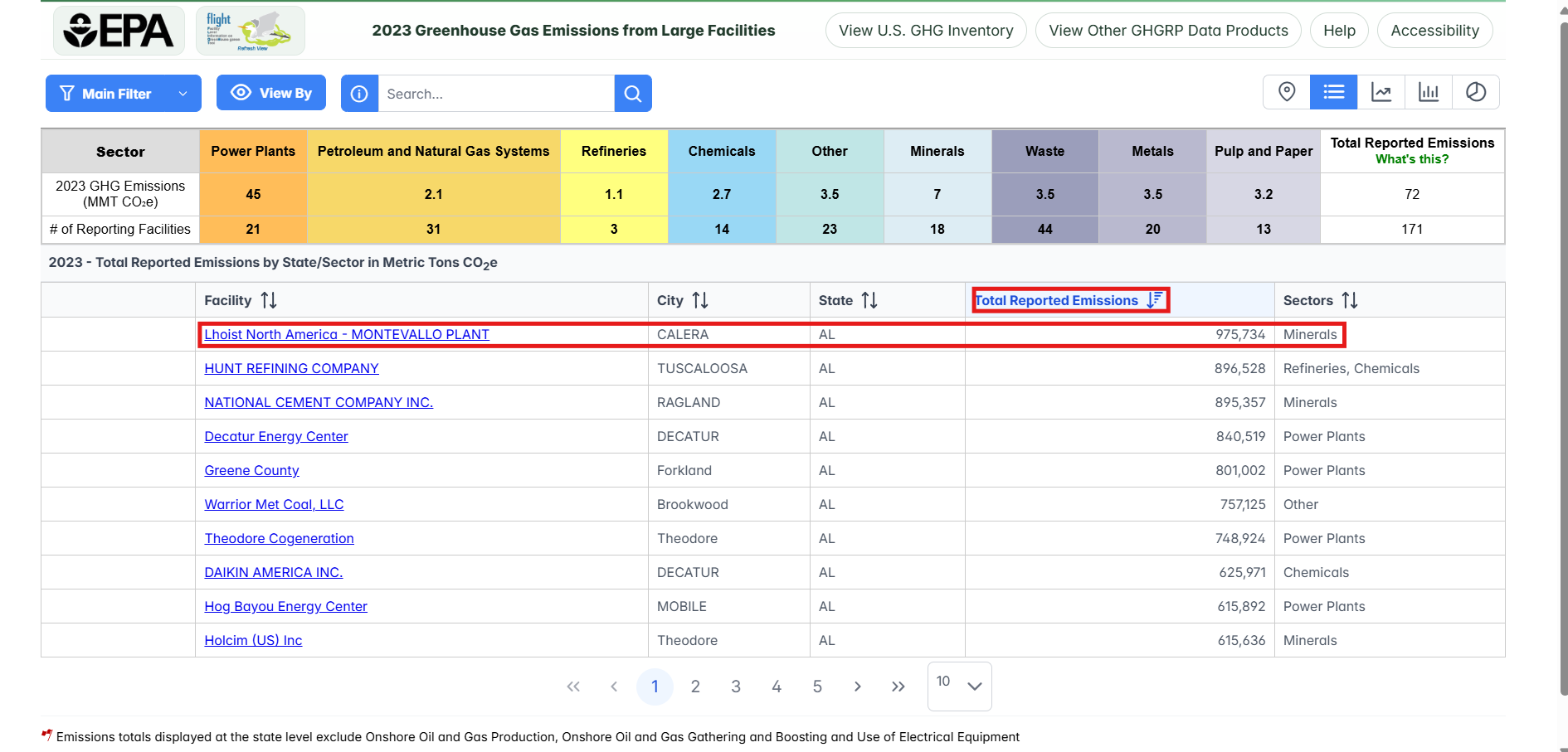Open View Other GHGRP Data Products
Screen dimensions: 1568x752
click(x=1168, y=30)
